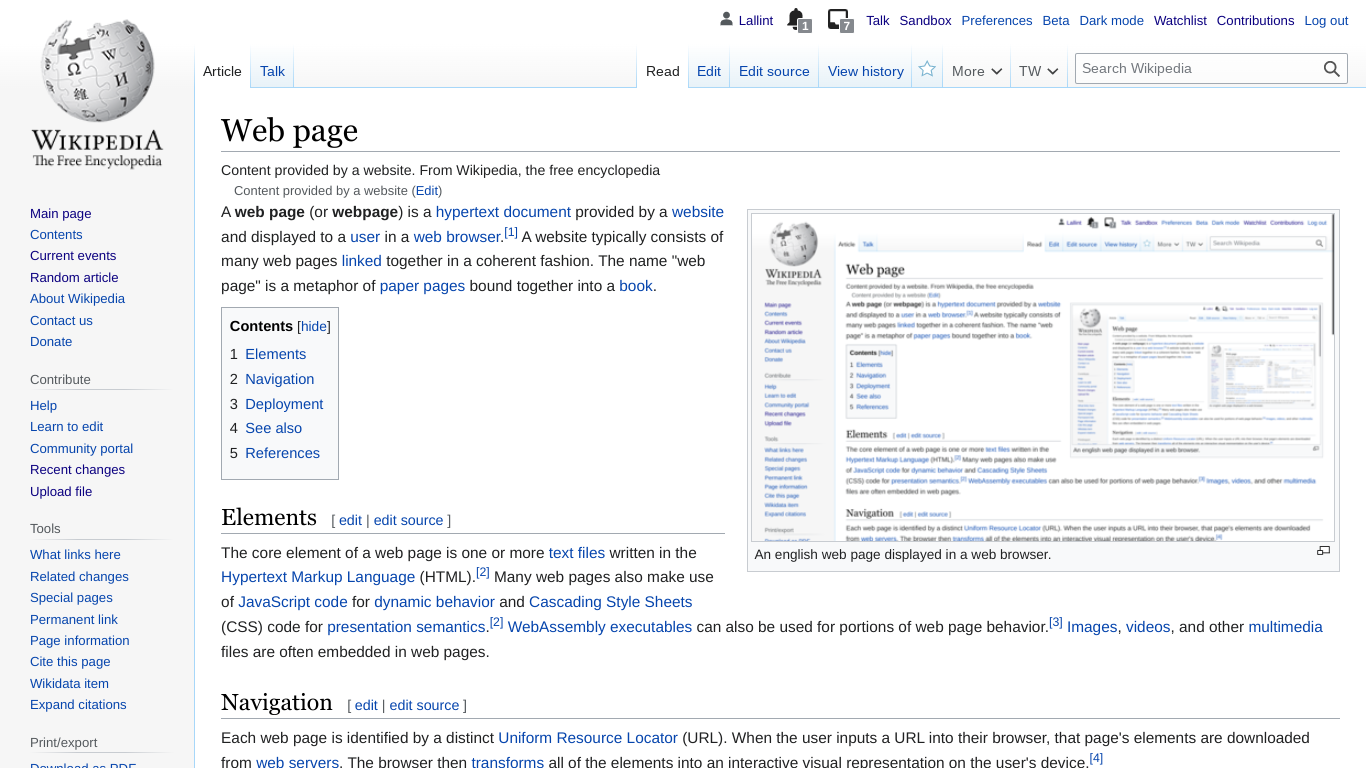1366x768 pixels.
Task: Select the Read tab
Action: click(x=662, y=71)
